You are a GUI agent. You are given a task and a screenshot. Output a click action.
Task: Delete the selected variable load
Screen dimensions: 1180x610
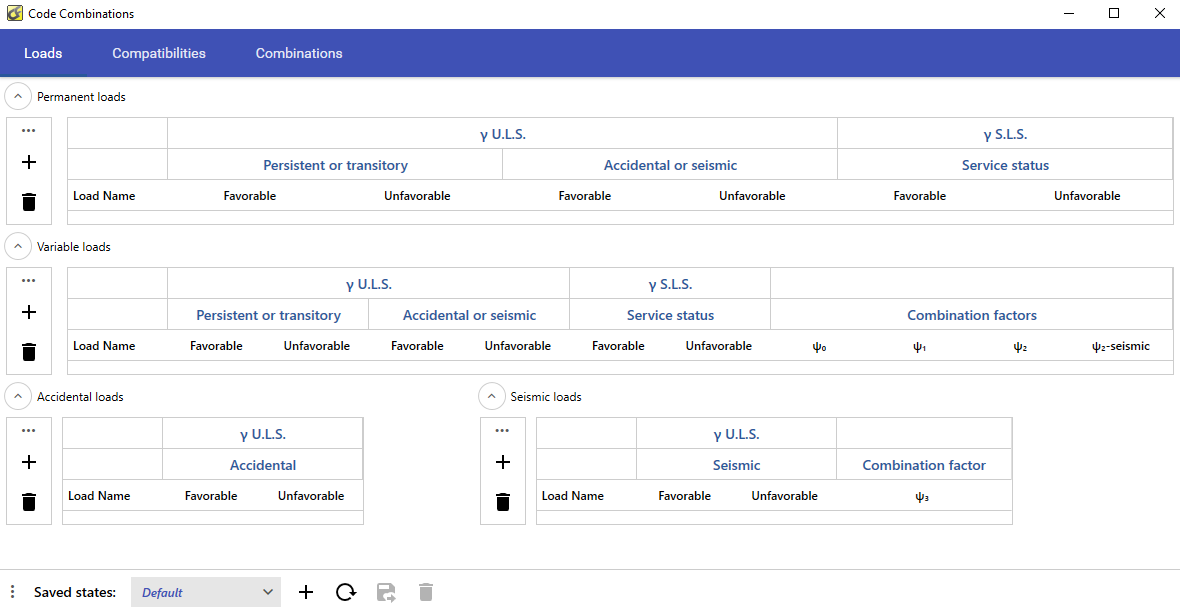click(29, 352)
